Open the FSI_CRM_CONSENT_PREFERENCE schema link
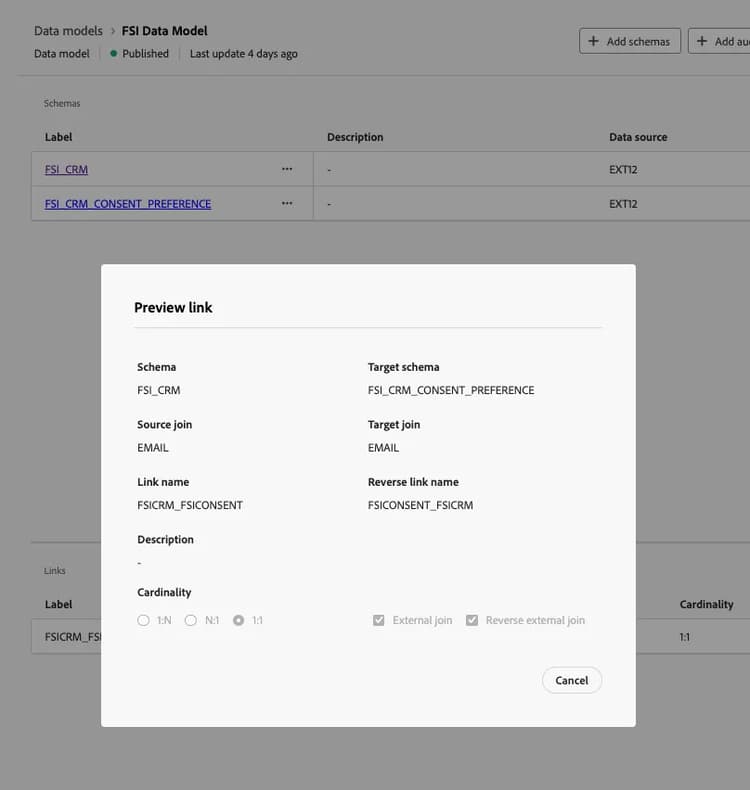Viewport: 750px width, 790px height. pos(128,204)
